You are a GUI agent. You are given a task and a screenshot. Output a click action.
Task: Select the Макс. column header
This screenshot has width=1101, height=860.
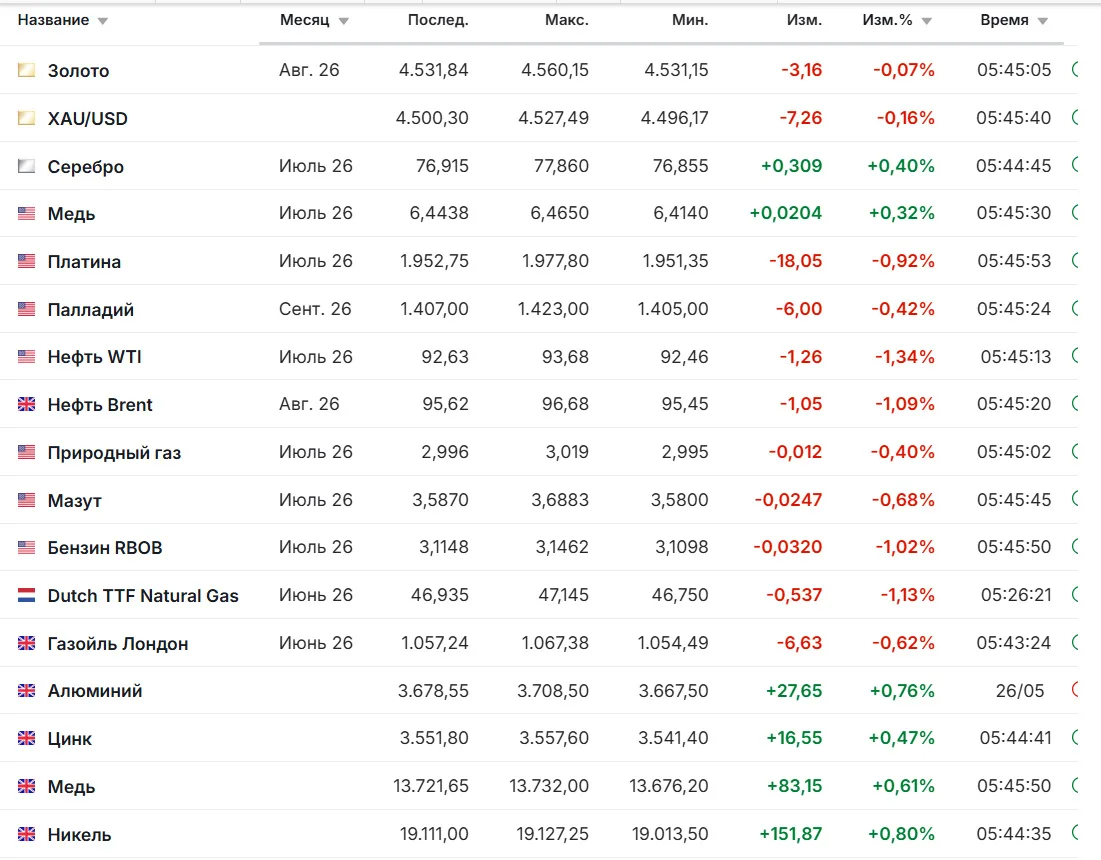[x=567, y=20]
